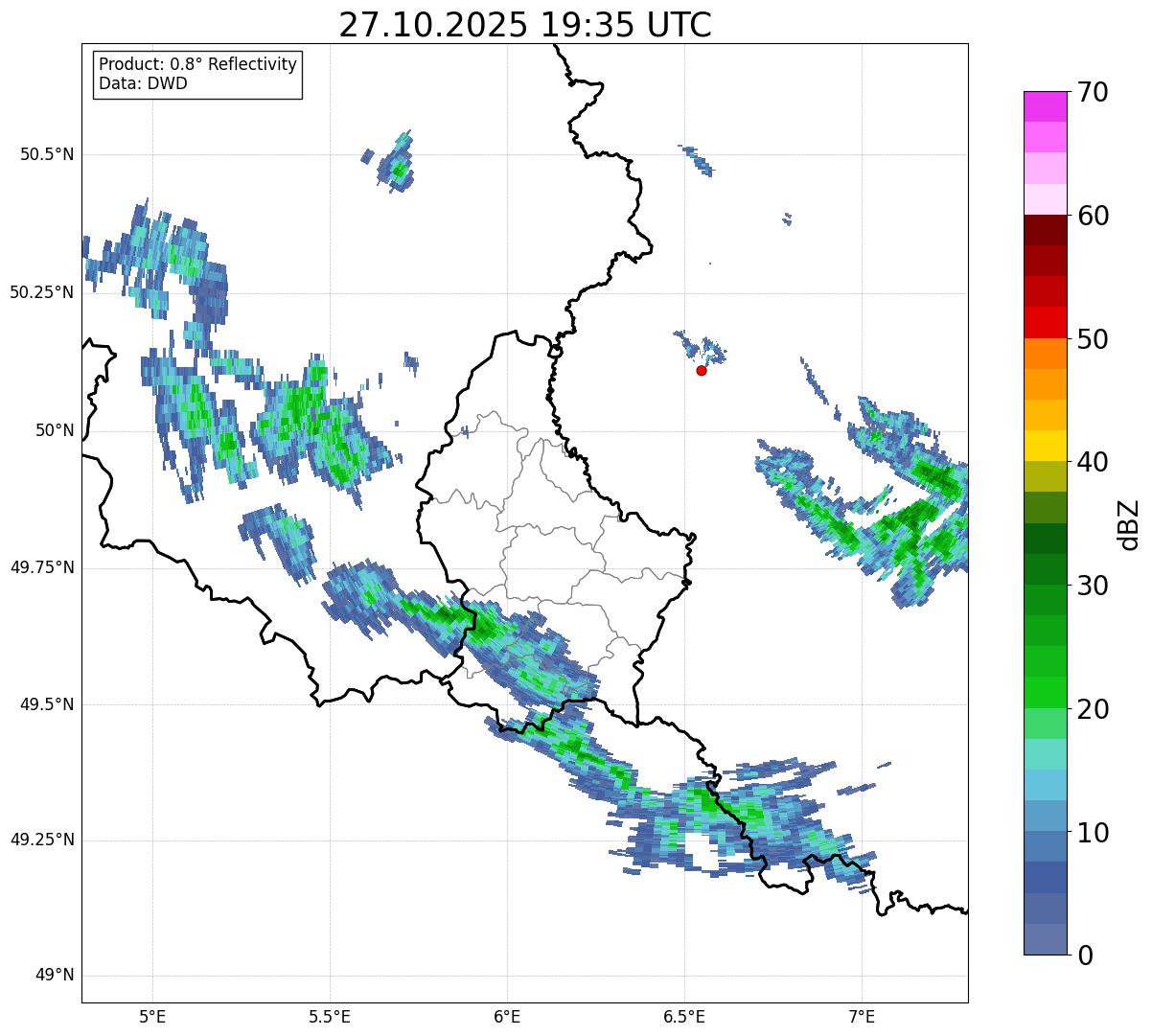
Task: Click the '5°E' longitude label
Action: pyautogui.click(x=152, y=1017)
